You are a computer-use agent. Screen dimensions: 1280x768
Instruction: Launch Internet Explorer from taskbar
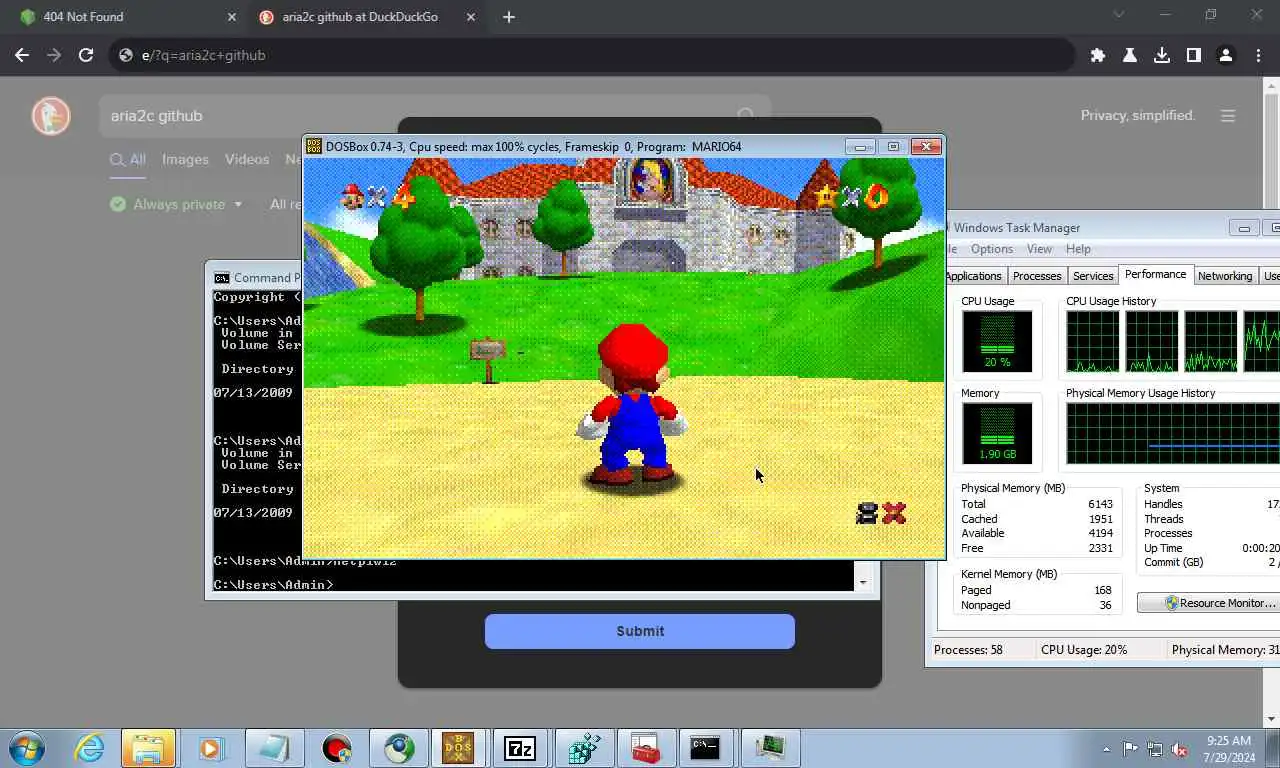89,748
